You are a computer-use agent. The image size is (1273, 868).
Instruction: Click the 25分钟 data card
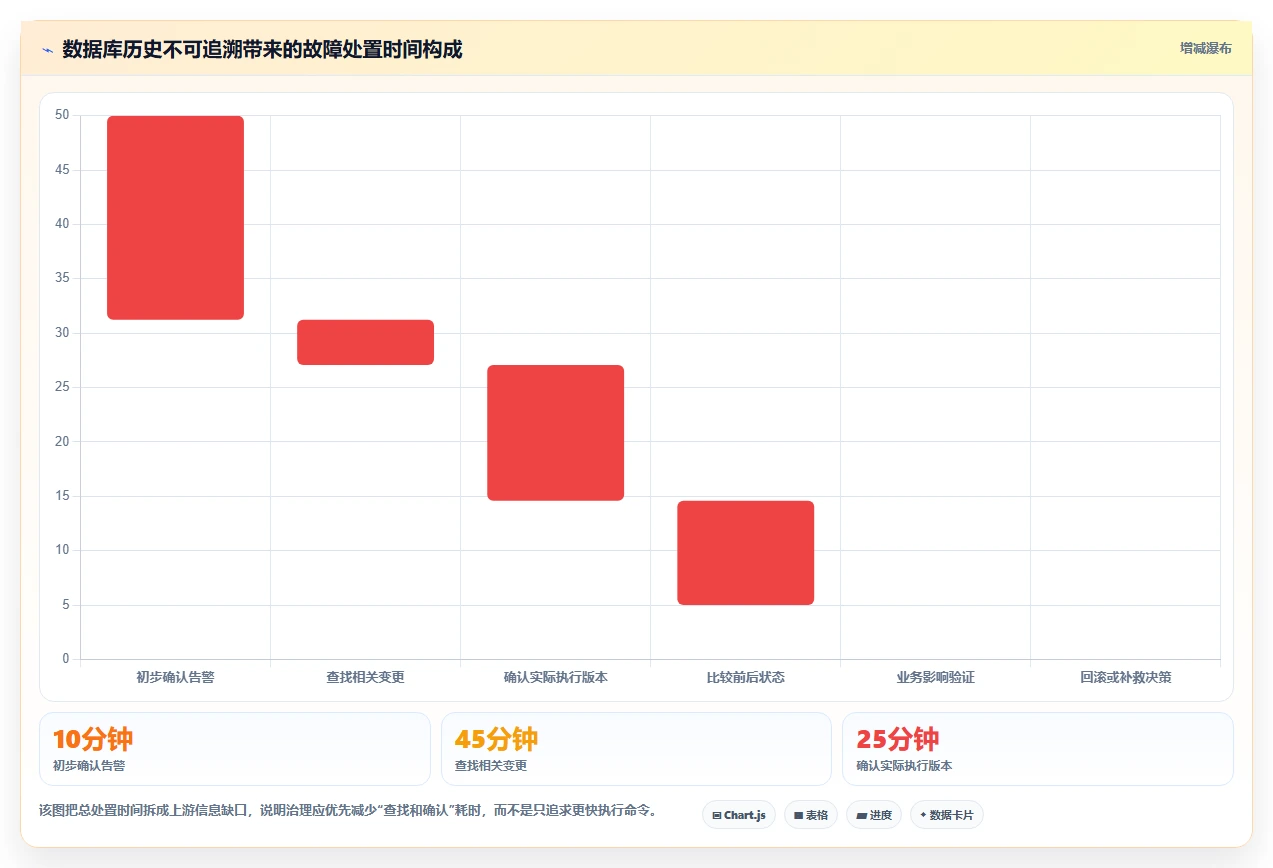(x=1038, y=749)
